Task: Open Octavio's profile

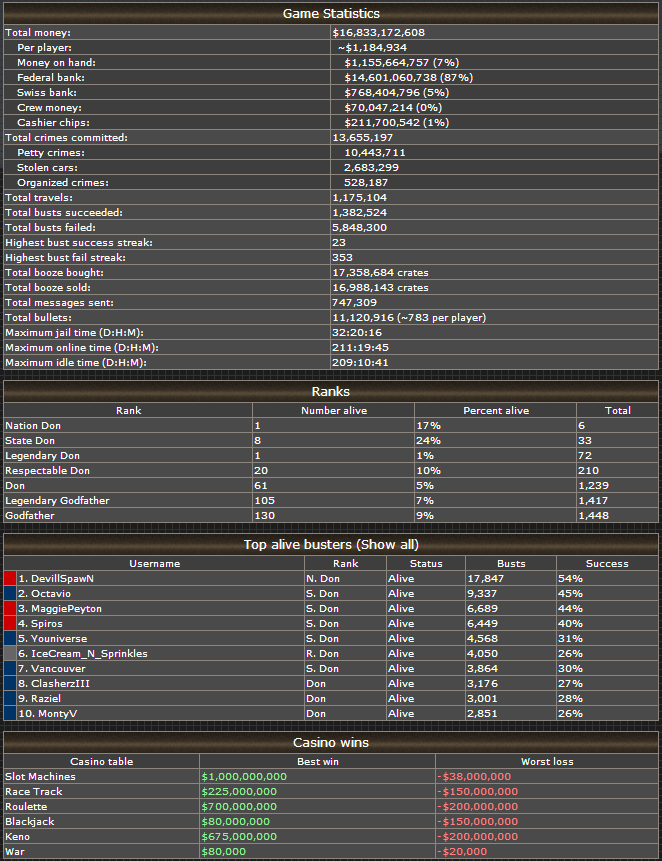Action: tap(51, 594)
